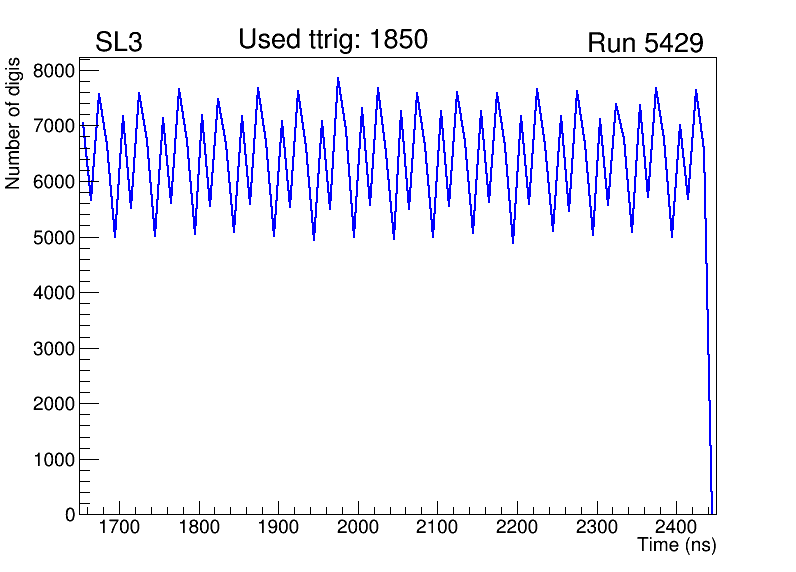Click the 'Run 5429' label
The height and width of the screenshot is (572, 796).
tap(645, 43)
